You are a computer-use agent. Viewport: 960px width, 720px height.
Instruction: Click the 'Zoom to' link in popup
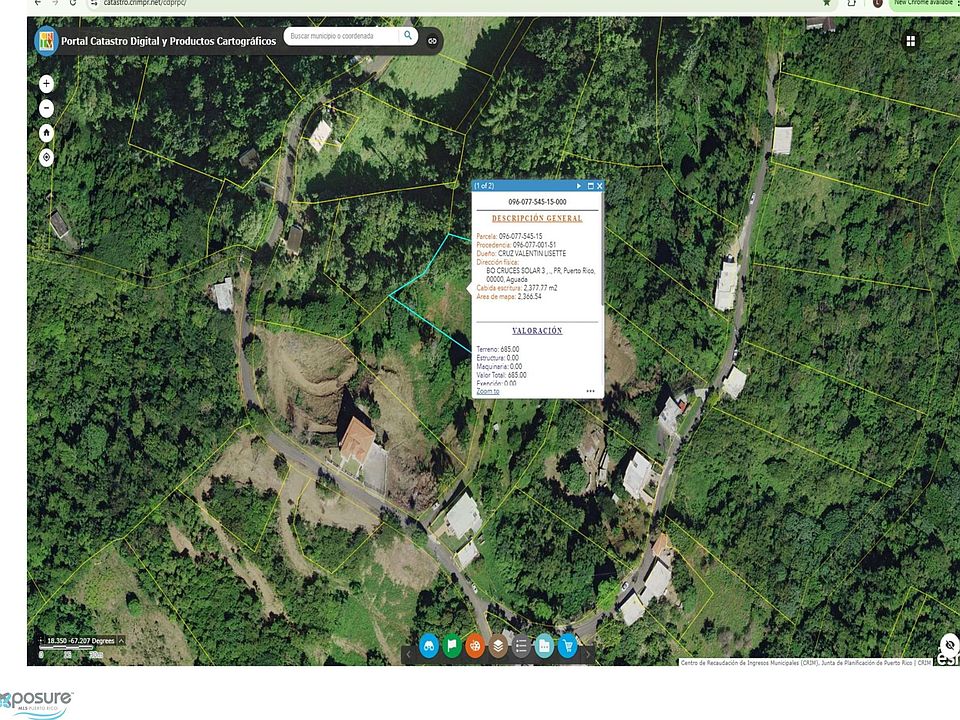(x=487, y=391)
